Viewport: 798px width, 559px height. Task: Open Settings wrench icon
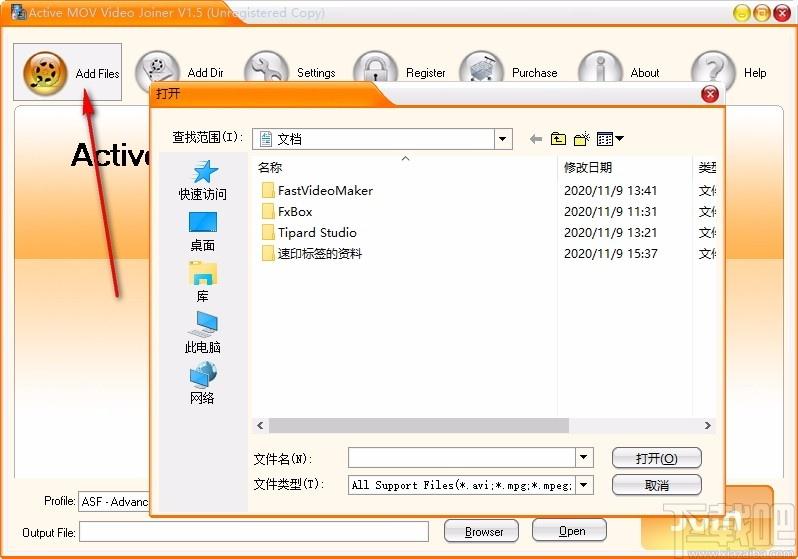click(x=266, y=68)
